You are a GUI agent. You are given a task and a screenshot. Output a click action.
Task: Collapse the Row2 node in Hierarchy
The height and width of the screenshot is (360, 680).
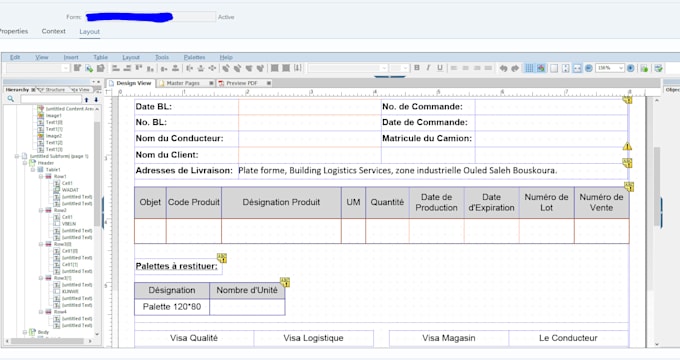[x=41, y=210]
